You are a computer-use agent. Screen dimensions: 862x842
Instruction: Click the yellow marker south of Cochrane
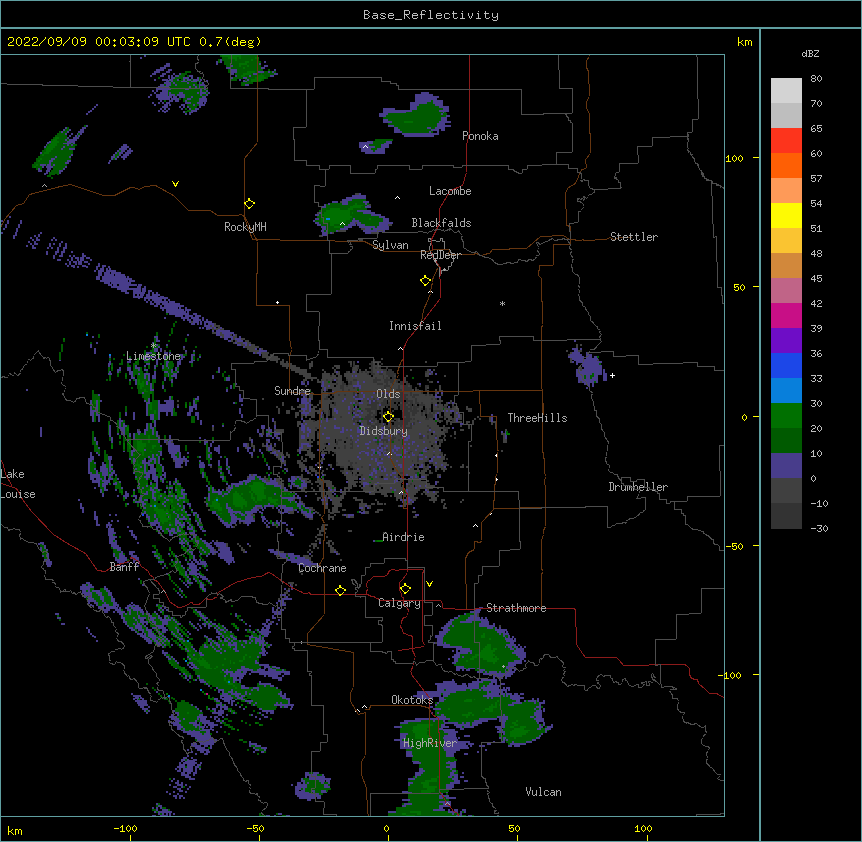(x=340, y=590)
